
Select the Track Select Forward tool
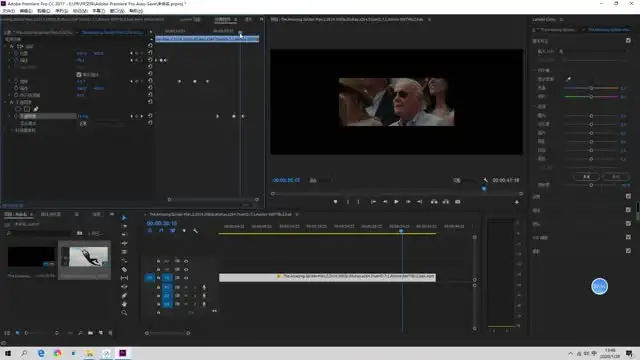[124, 226]
